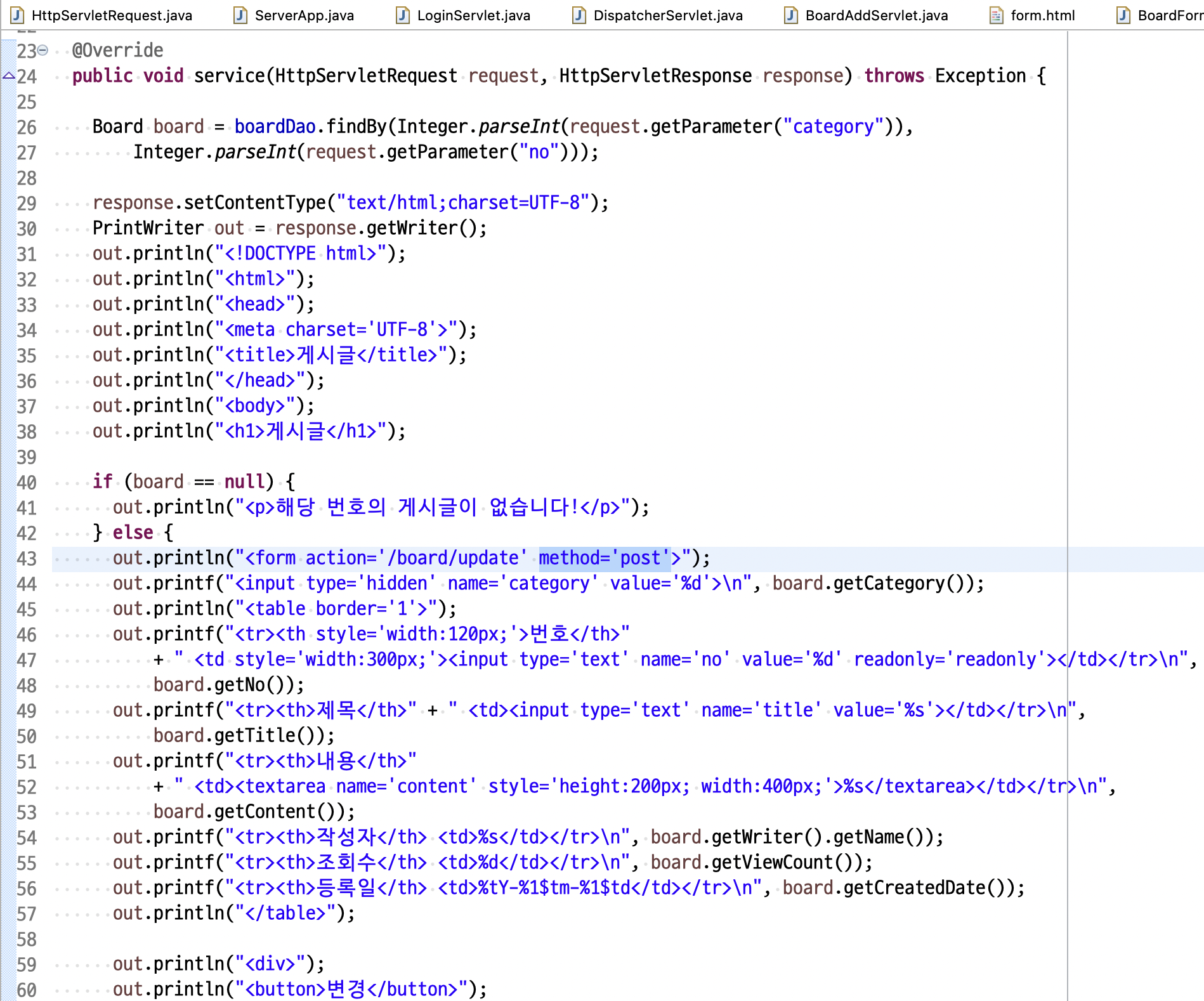
Task: Click the '<!DOCTYPE html>' string on line 31
Action: [300, 254]
